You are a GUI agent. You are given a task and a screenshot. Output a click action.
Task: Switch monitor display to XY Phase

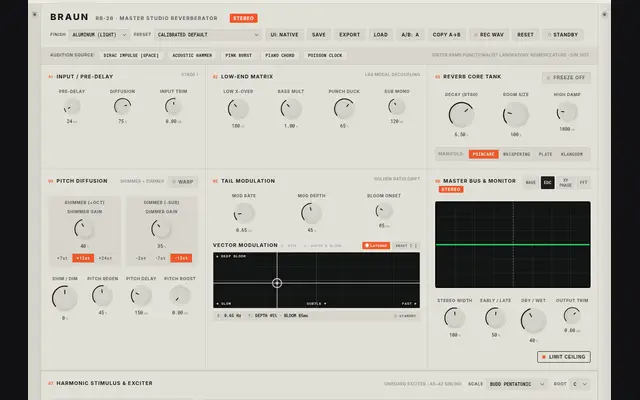565,182
